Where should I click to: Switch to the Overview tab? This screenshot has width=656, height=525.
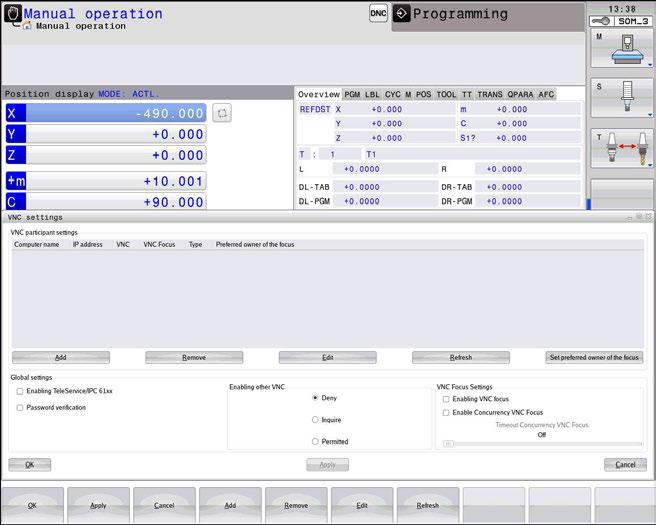click(x=319, y=95)
